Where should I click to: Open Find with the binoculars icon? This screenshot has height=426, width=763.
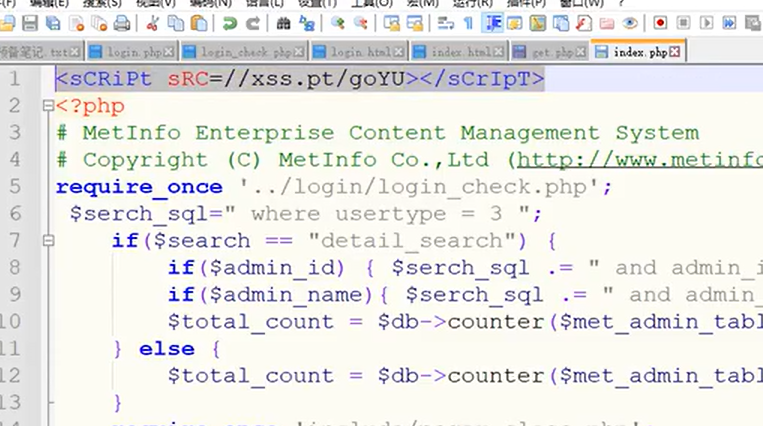(x=283, y=23)
